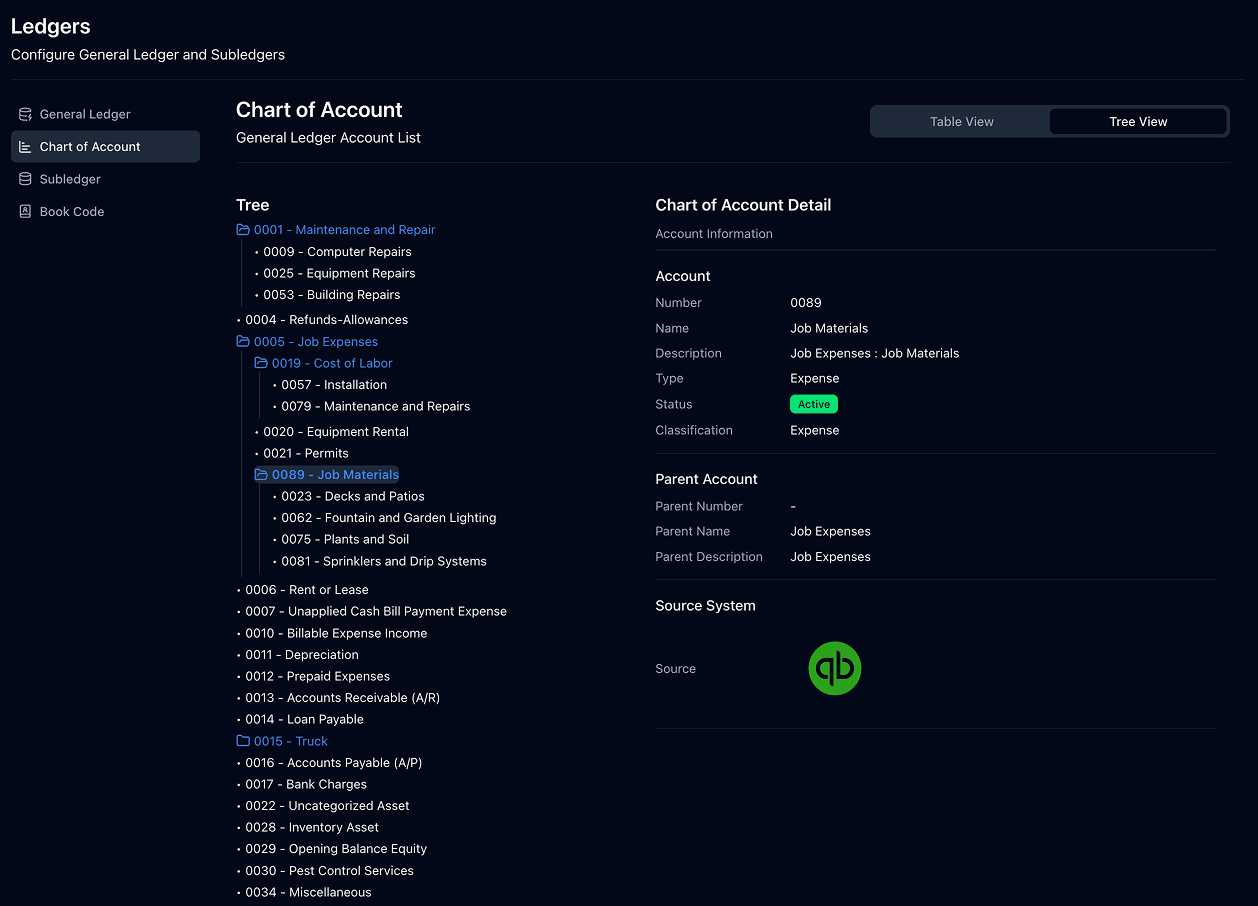Select 0053 - Building Repairs account
Image resolution: width=1258 pixels, height=906 pixels.
coord(331,295)
